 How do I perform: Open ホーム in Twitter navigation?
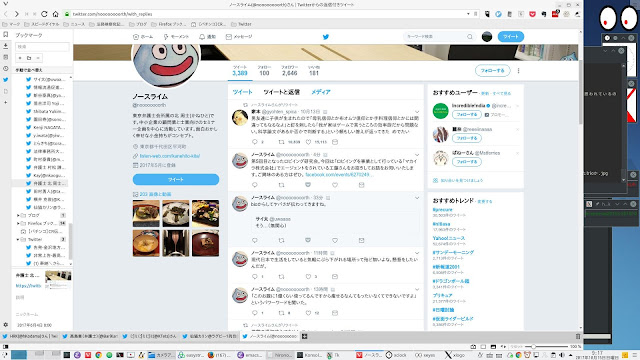point(143,37)
